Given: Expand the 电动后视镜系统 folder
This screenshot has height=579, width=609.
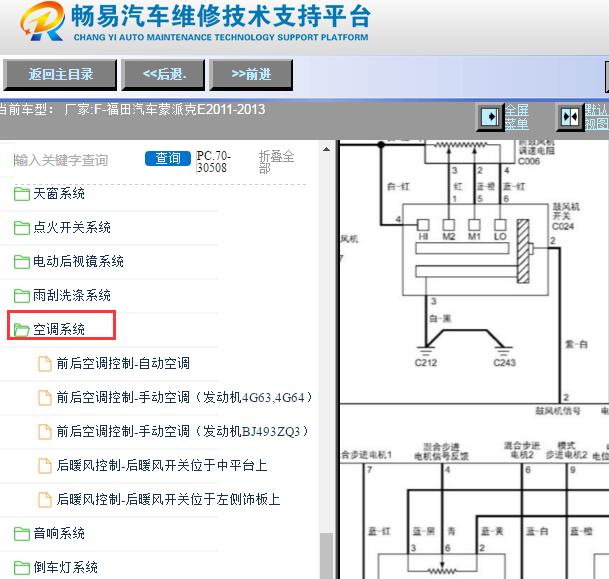Looking at the screenshot, I should pyautogui.click(x=78, y=261).
